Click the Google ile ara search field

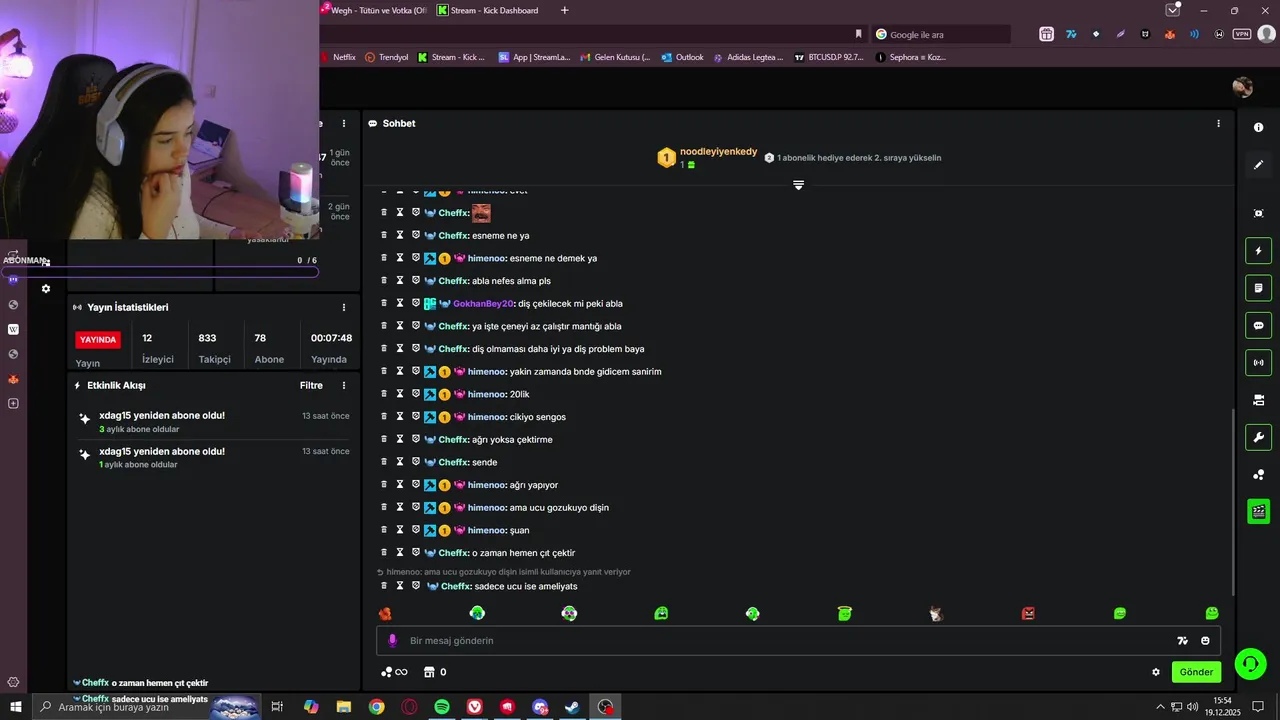[x=940, y=34]
